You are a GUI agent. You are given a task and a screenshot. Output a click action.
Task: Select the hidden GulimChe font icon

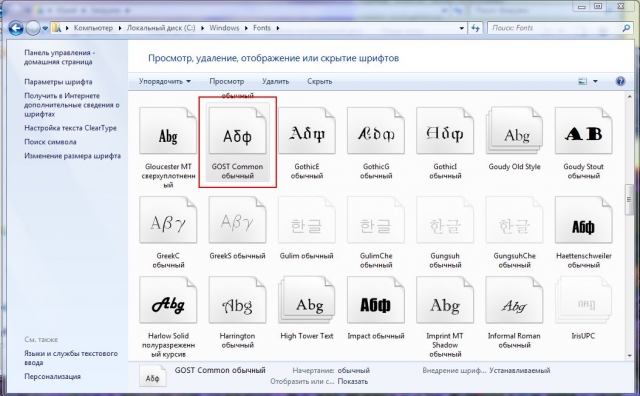(x=376, y=220)
